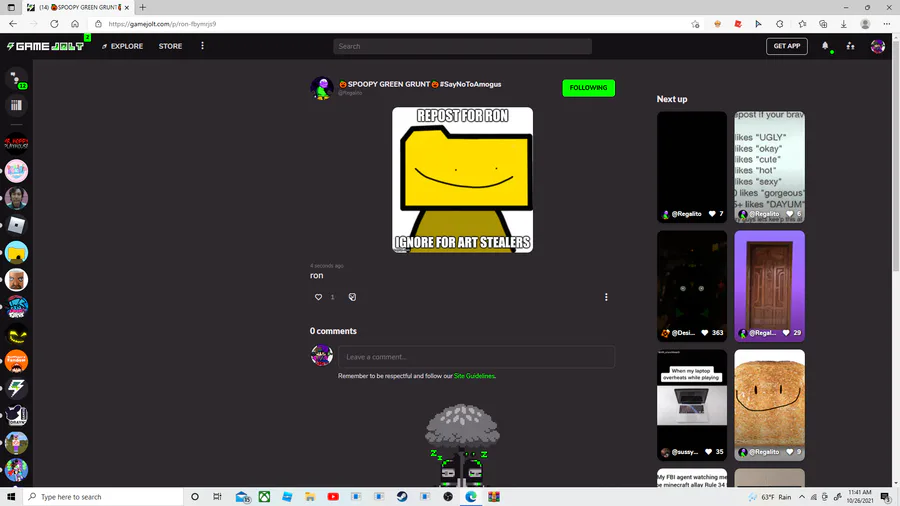Open the browser downloads icon
Image resolution: width=900 pixels, height=506 pixels.
point(844,24)
